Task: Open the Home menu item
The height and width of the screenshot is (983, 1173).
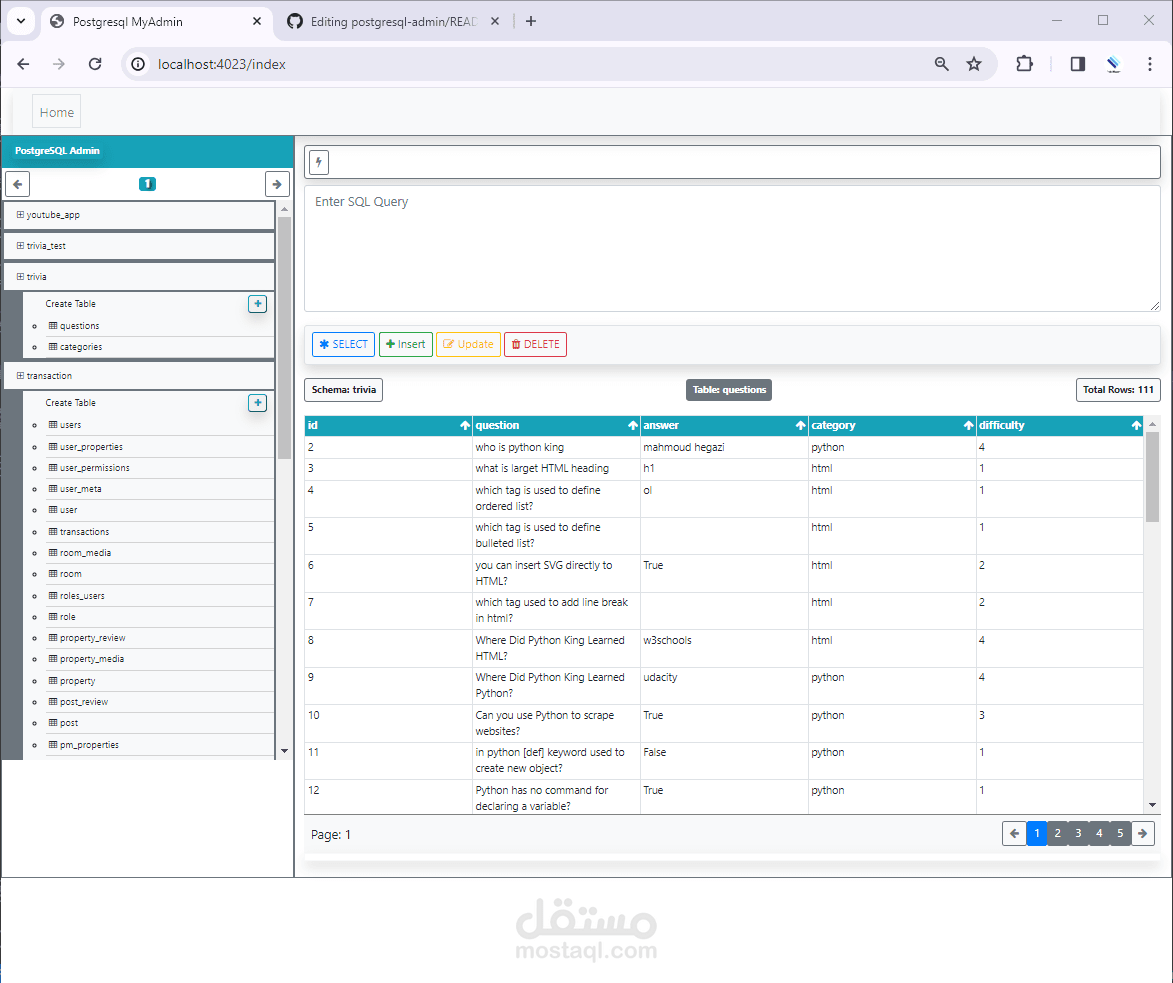Action: (57, 112)
